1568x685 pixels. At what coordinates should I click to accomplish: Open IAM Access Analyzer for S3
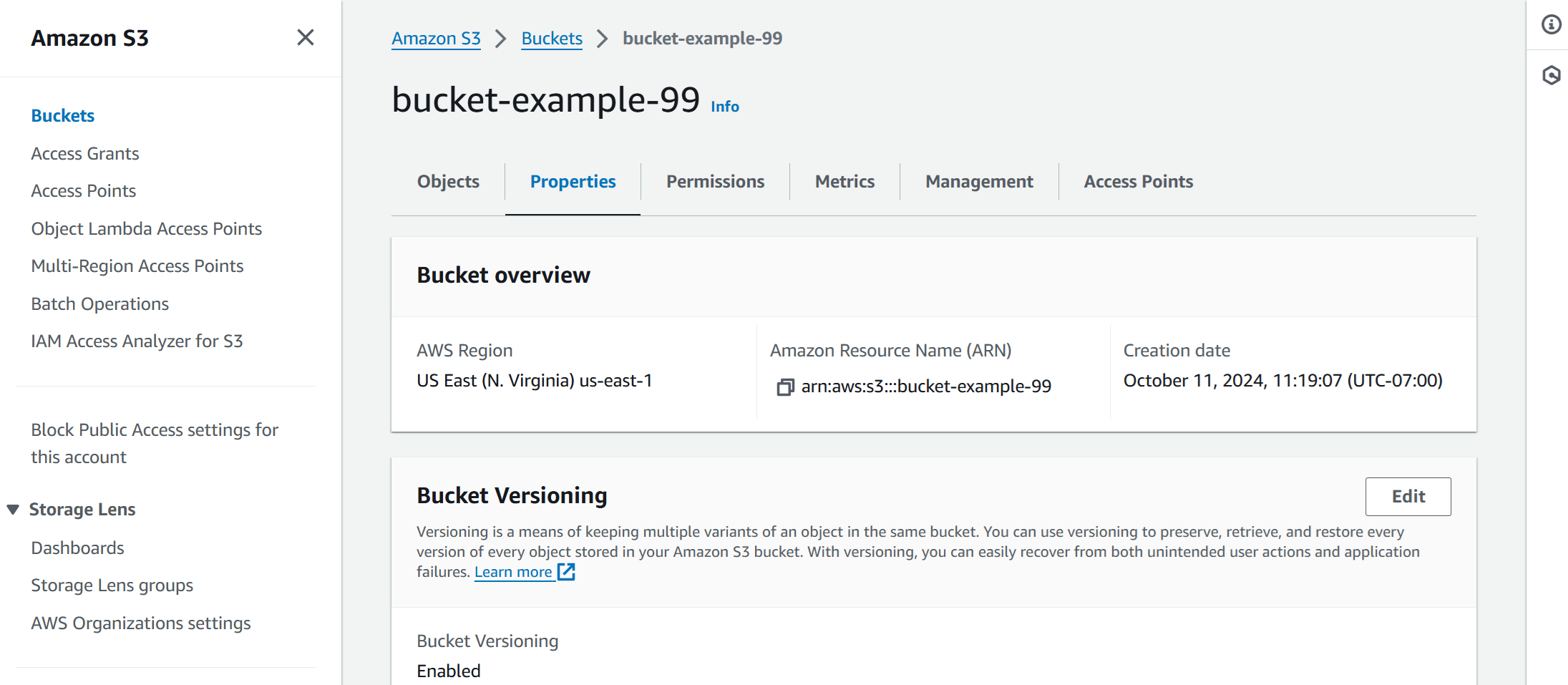pyautogui.click(x=137, y=341)
